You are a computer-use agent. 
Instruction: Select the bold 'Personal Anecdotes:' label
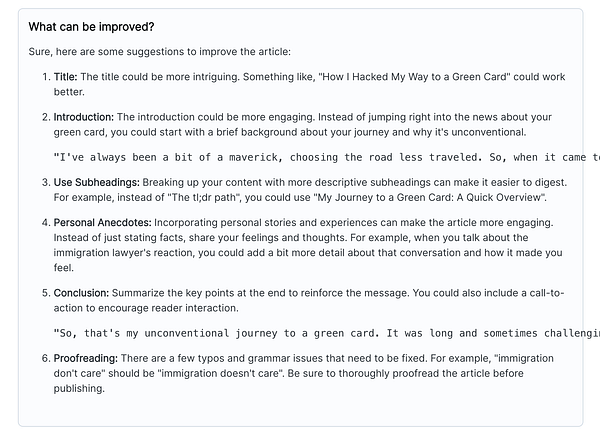point(103,223)
